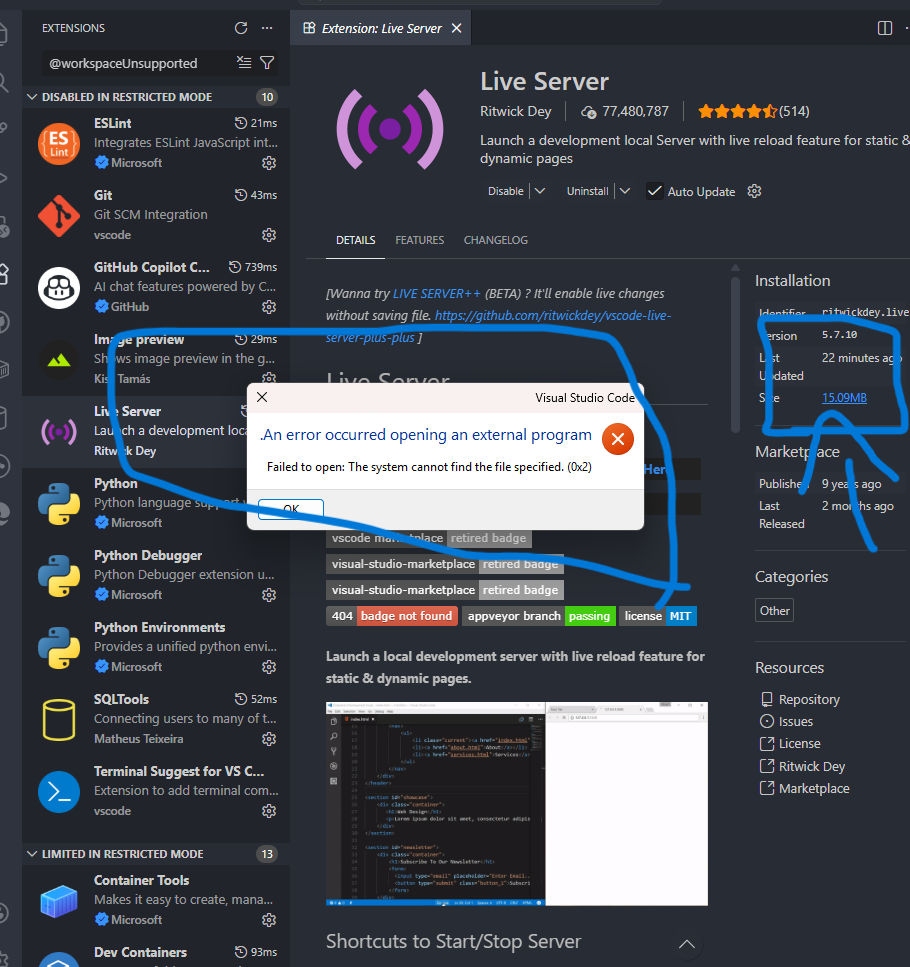This screenshot has width=910, height=967.
Task: Open the Extensions view more actions menu
Action: click(x=266, y=28)
